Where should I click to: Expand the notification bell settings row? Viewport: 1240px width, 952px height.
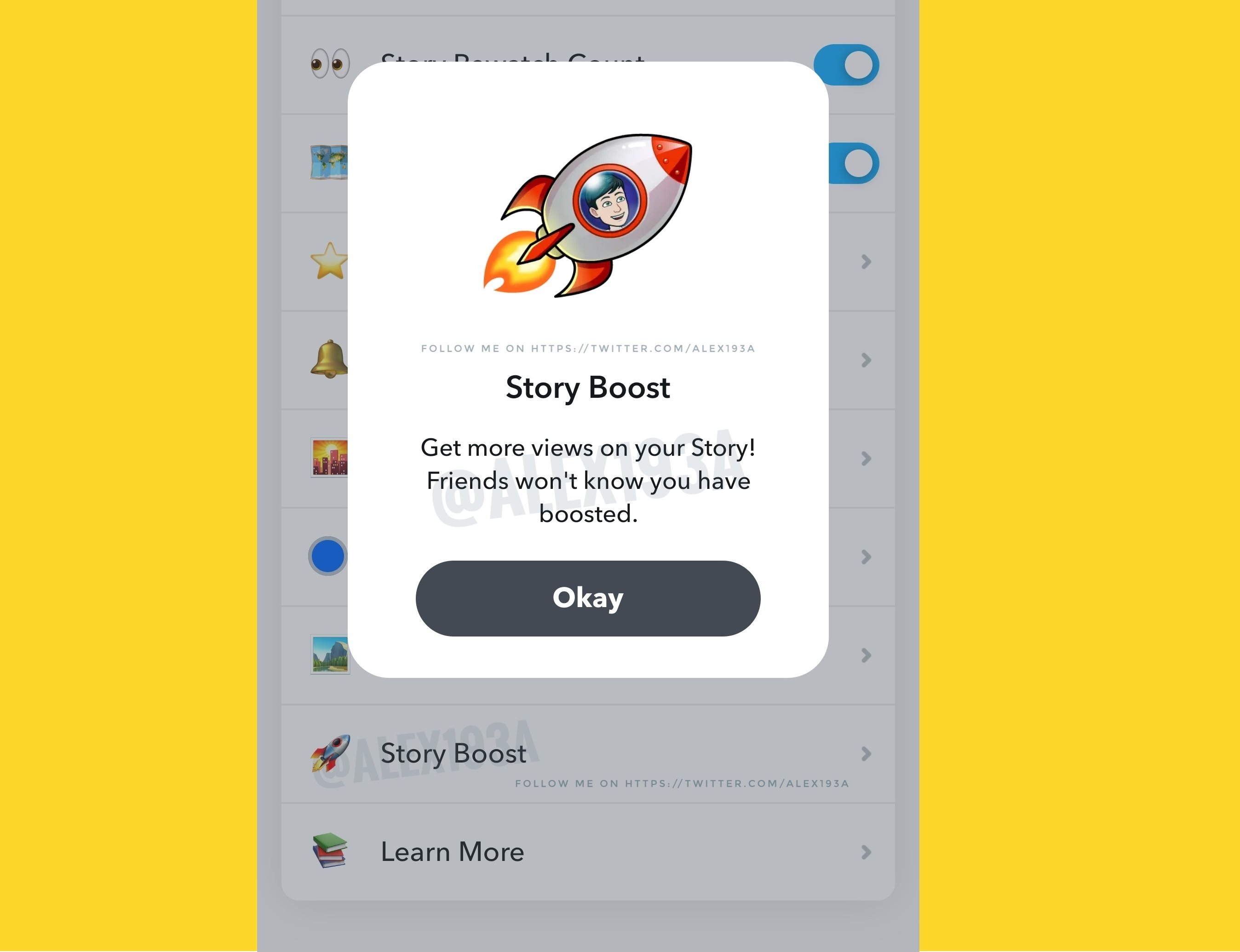point(865,360)
